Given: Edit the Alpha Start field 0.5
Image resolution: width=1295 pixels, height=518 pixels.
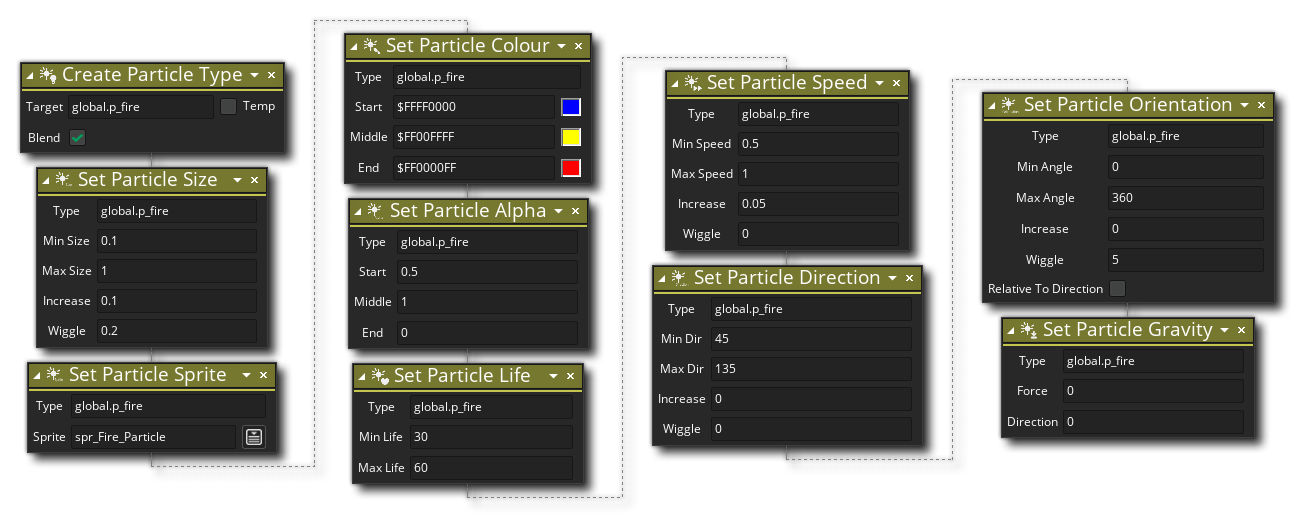Looking at the screenshot, I should [x=486, y=272].
